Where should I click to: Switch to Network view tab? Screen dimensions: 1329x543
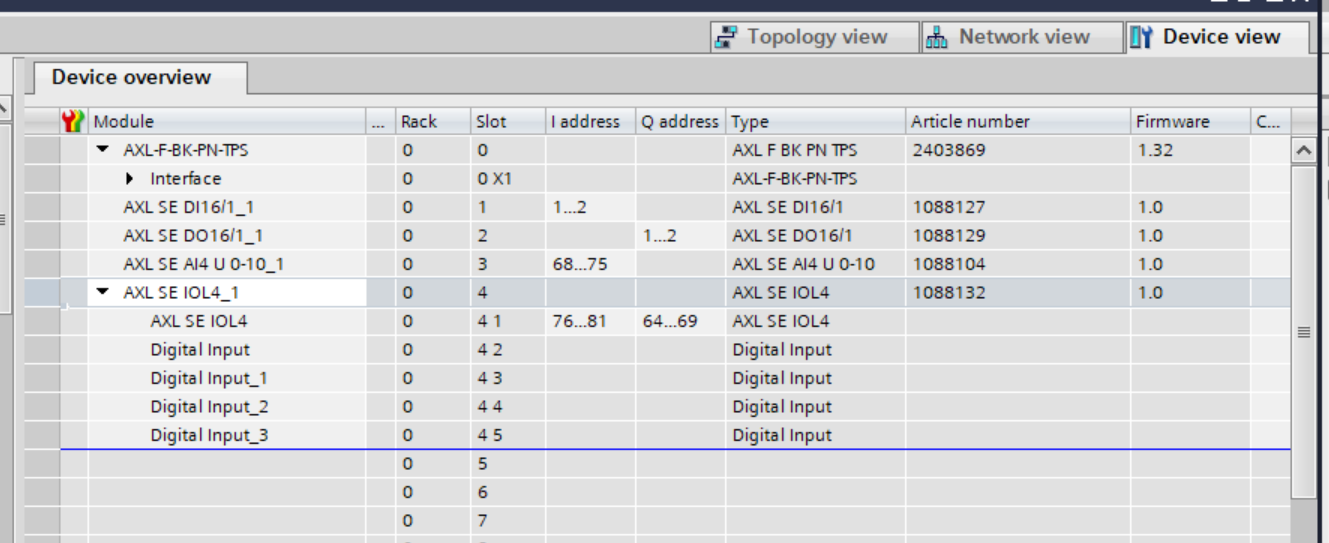[x=1019, y=37]
